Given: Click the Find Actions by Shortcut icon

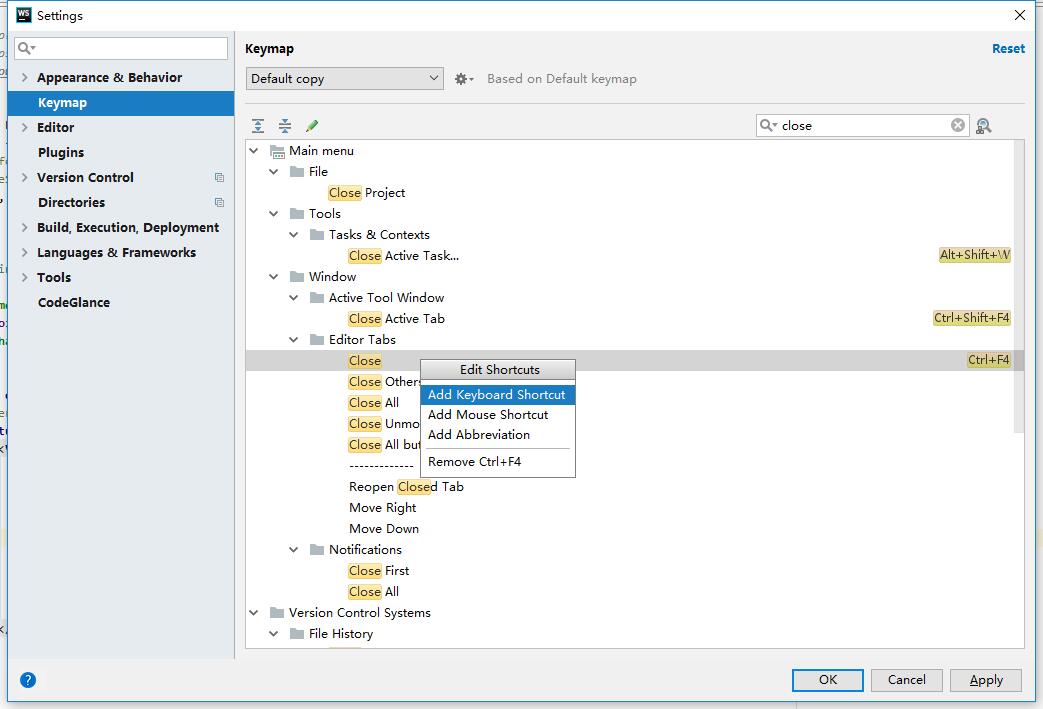Looking at the screenshot, I should [x=983, y=126].
